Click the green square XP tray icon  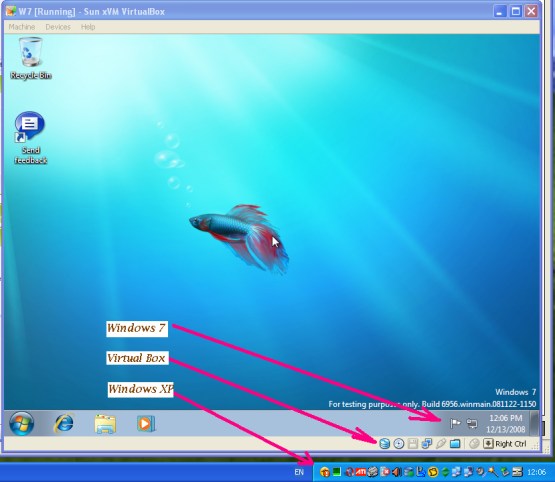(x=337, y=472)
